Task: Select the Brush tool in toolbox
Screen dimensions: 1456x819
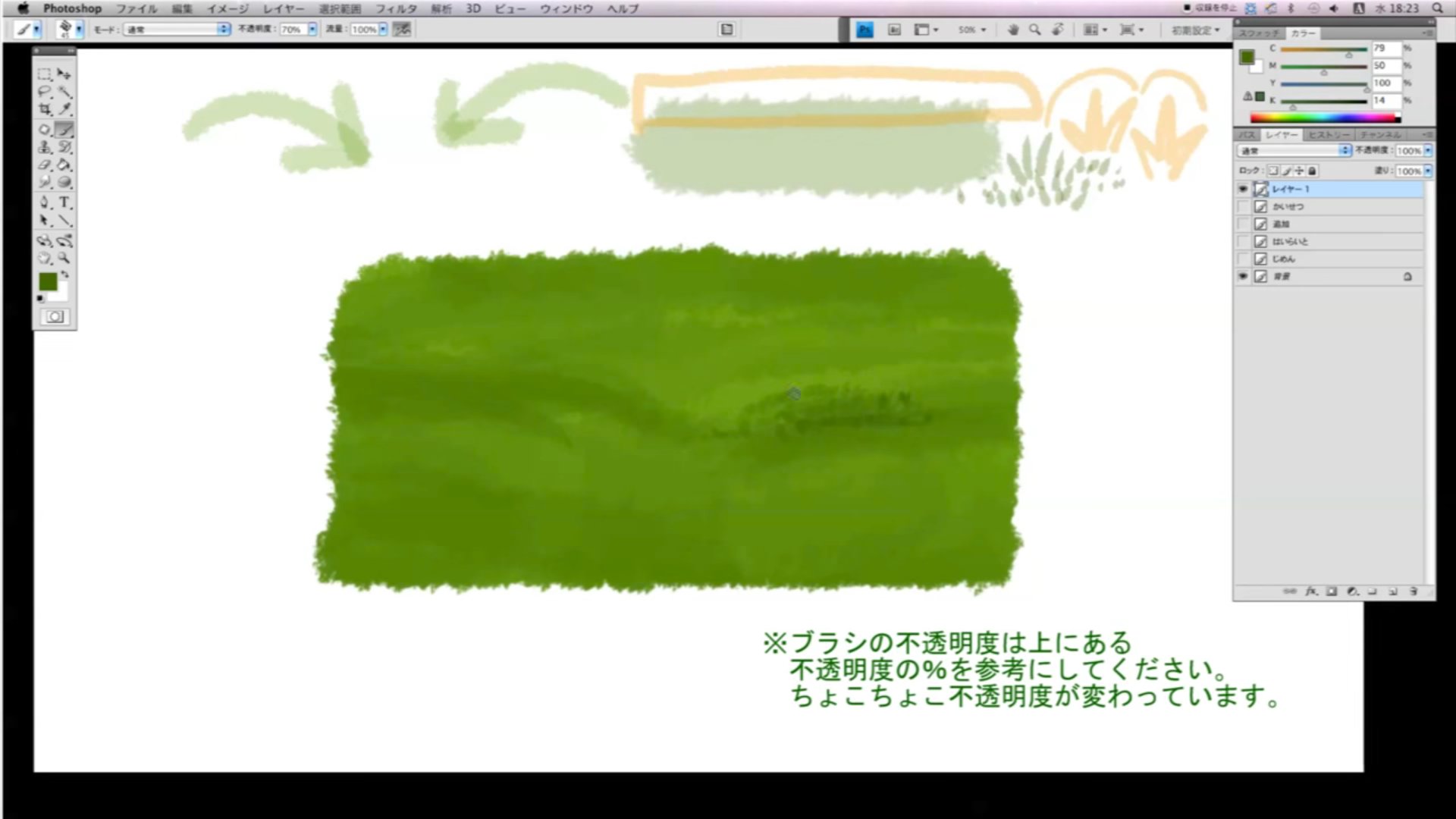Action: 64,130
